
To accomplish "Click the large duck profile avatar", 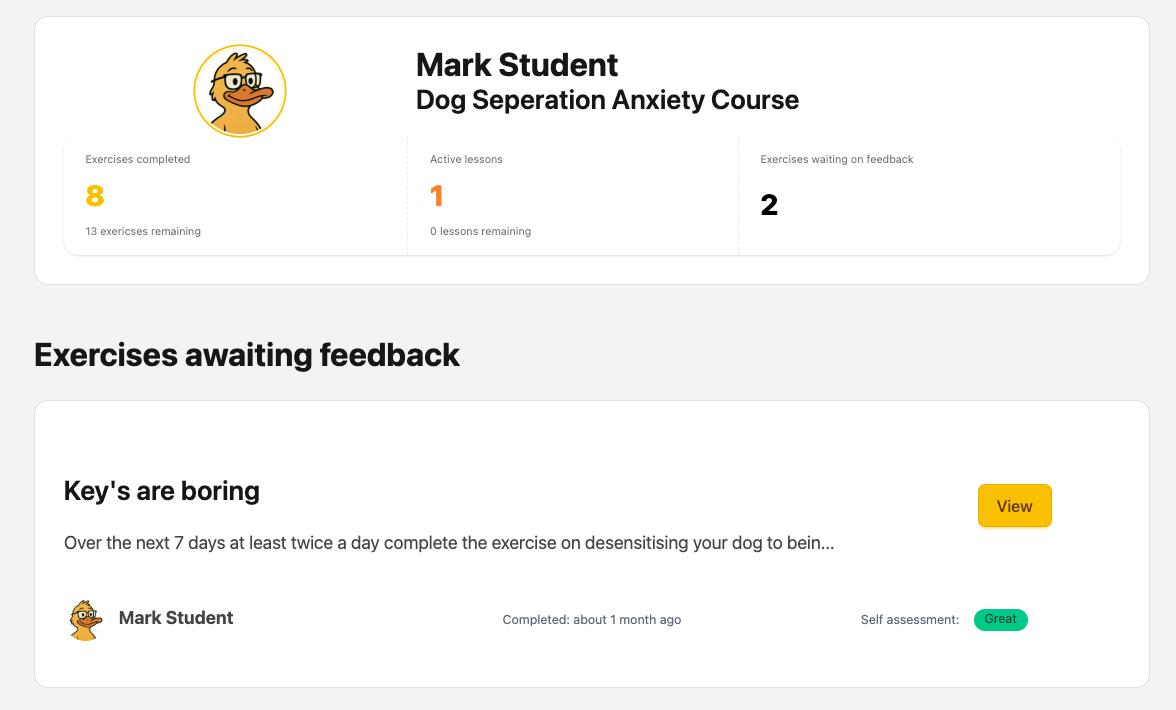I will [x=240, y=91].
